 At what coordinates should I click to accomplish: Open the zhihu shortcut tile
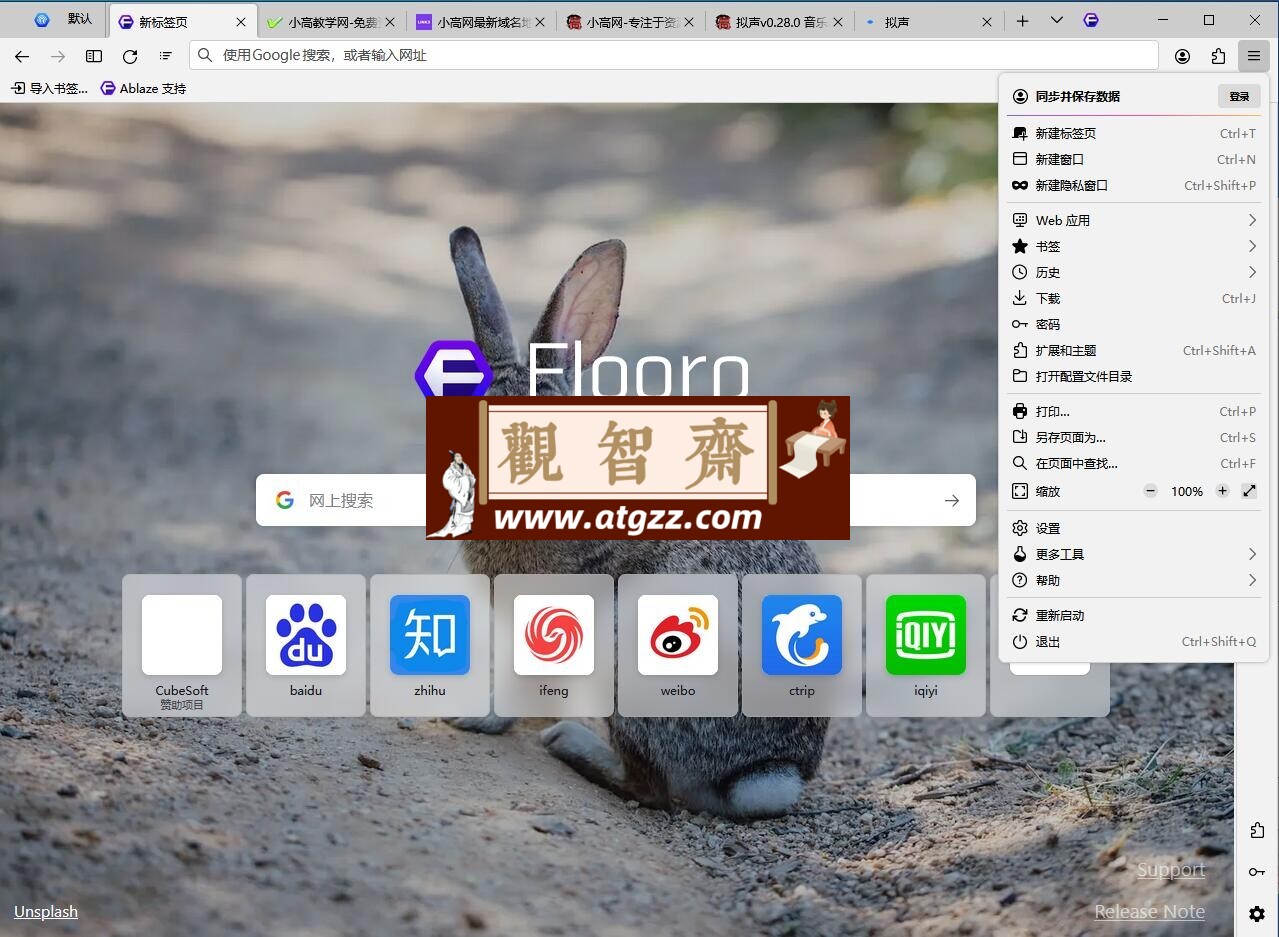pos(430,645)
